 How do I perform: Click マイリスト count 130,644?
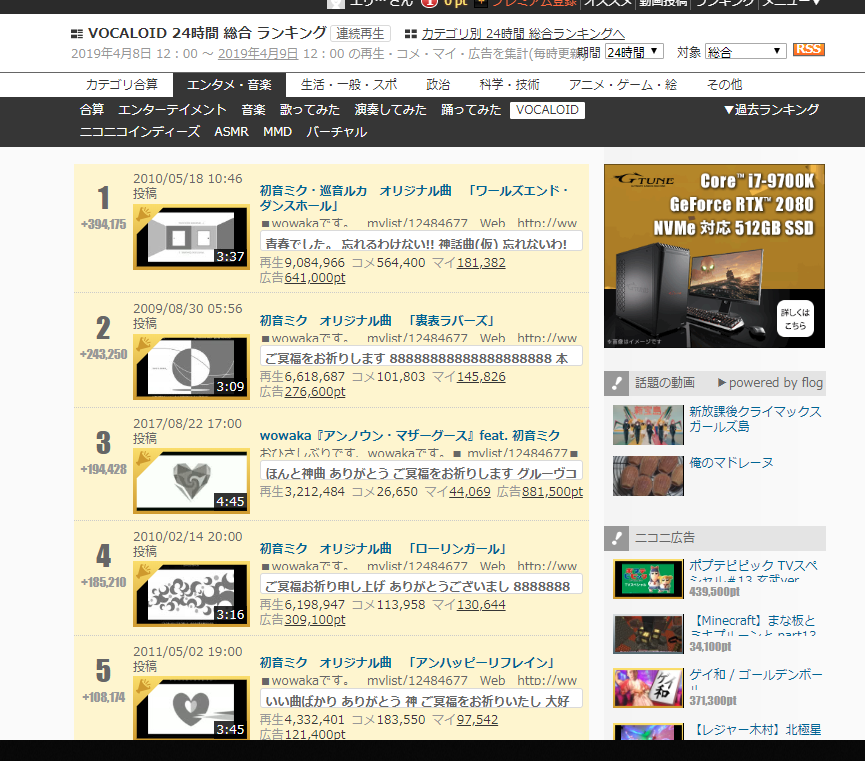[x=481, y=605]
